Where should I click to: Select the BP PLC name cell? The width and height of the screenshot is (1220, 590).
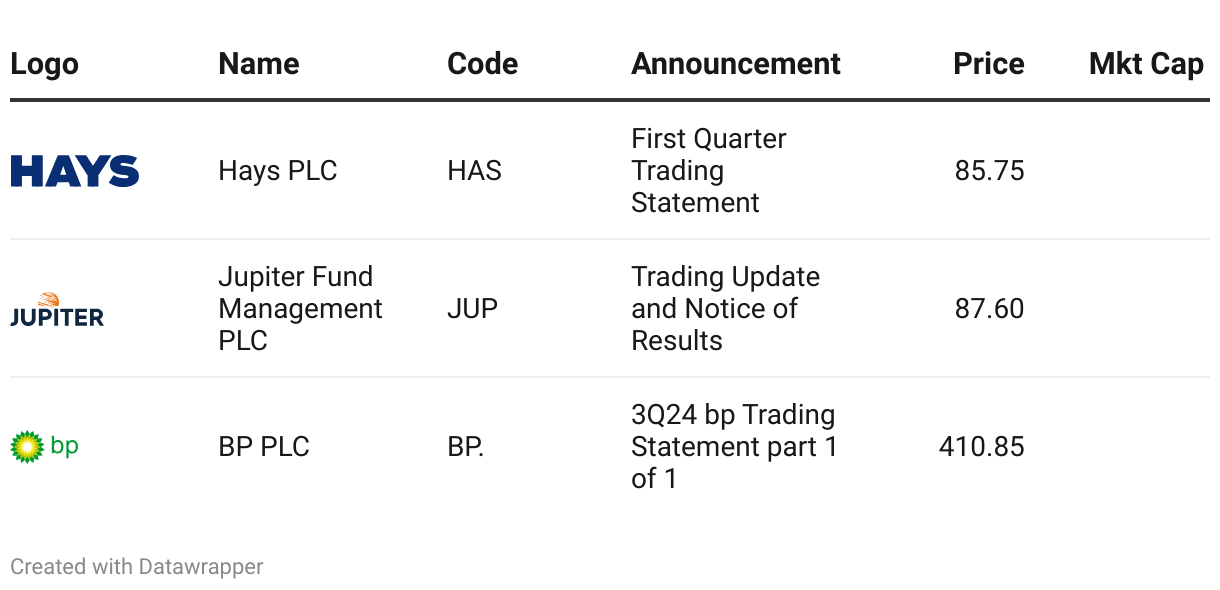tap(264, 446)
